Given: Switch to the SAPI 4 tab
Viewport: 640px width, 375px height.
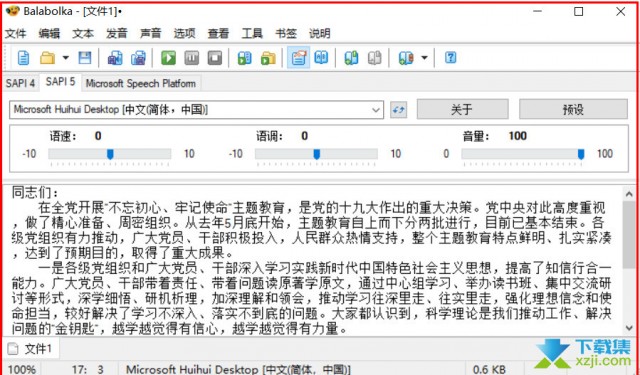Looking at the screenshot, I should pyautogui.click(x=20, y=83).
